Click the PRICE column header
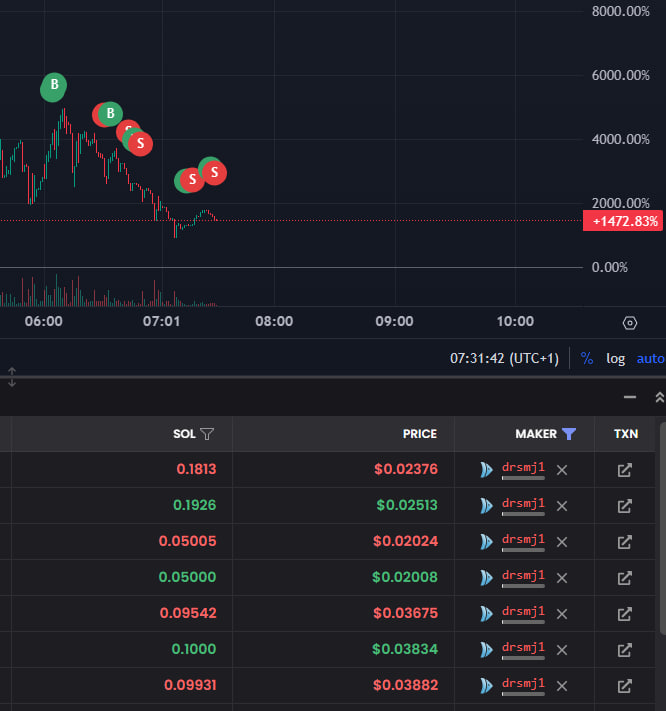666x711 pixels. tap(420, 434)
